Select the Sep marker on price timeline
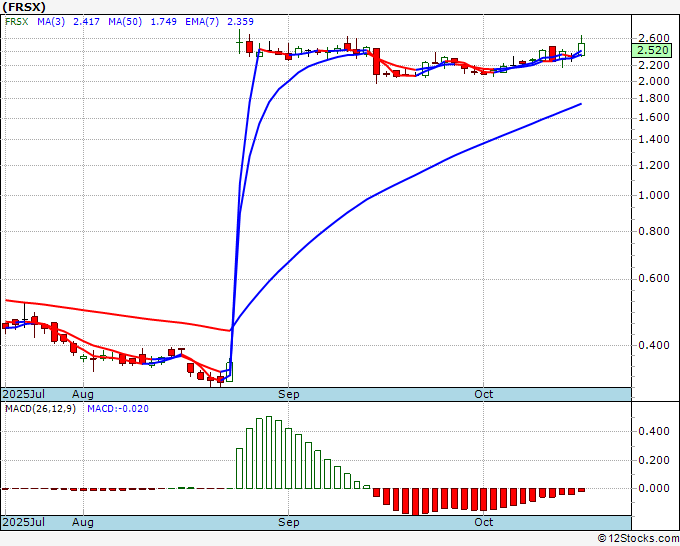 (x=288, y=394)
